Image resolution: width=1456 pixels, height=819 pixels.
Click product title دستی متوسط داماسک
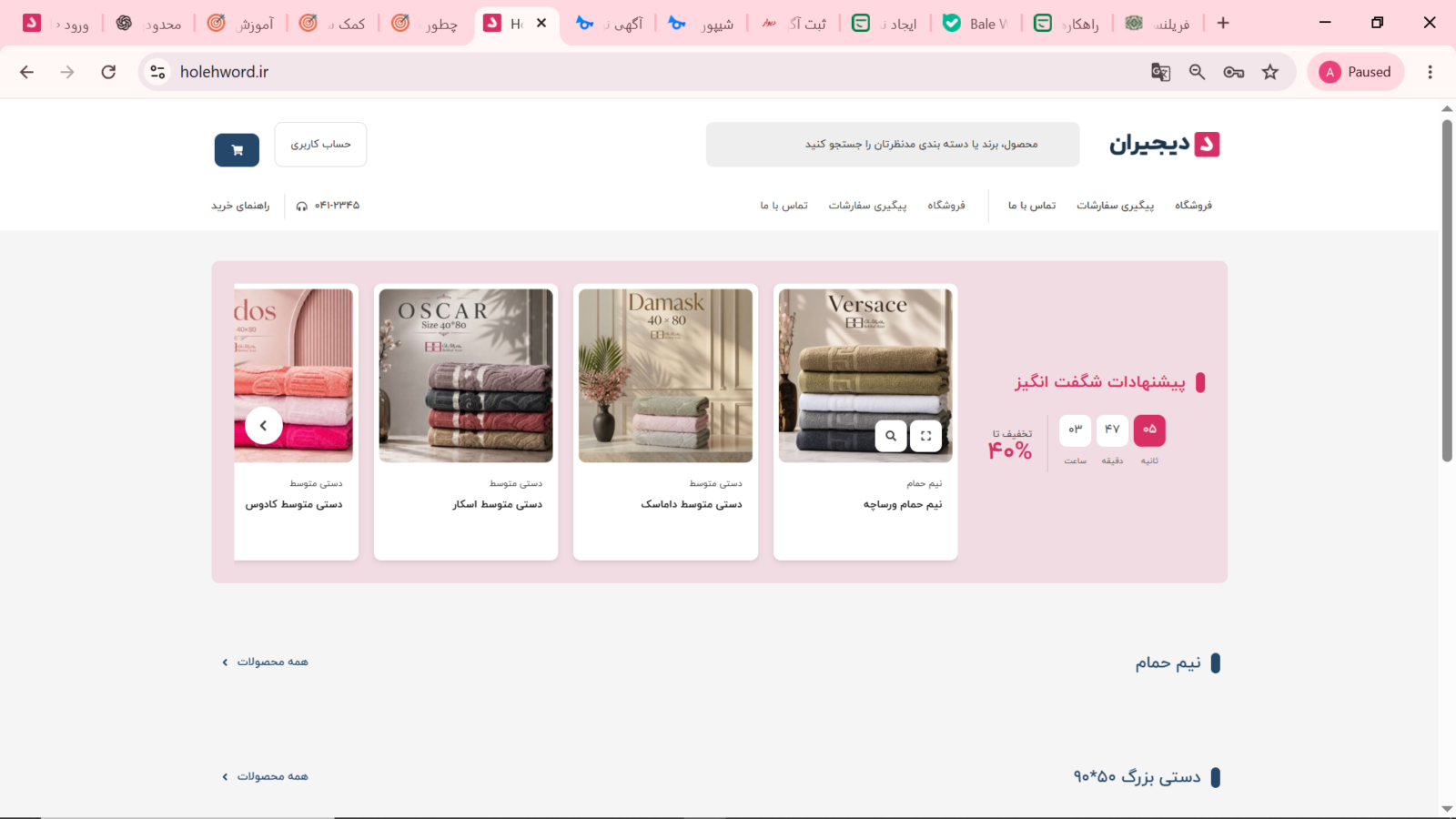692,504
